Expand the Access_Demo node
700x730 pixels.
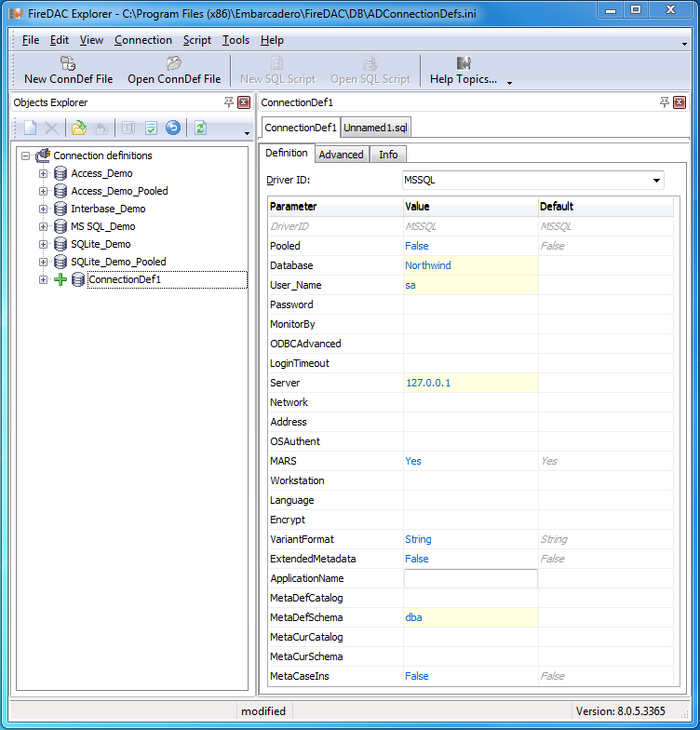click(x=43, y=174)
